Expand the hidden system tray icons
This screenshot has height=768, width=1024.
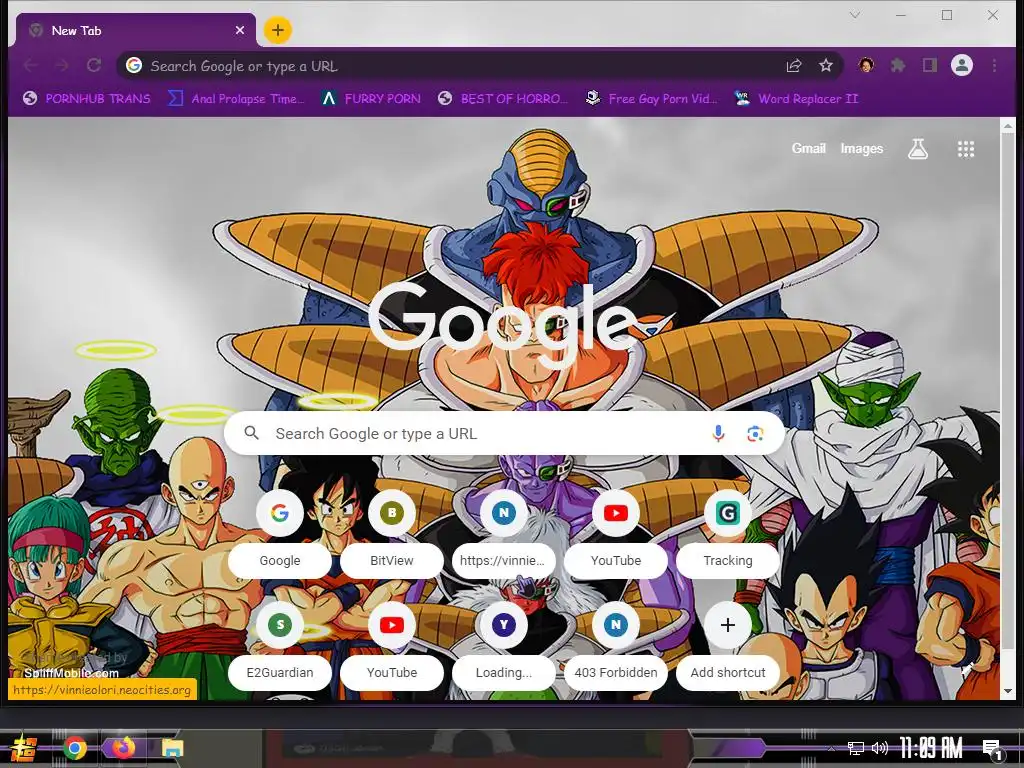pyautogui.click(x=831, y=748)
